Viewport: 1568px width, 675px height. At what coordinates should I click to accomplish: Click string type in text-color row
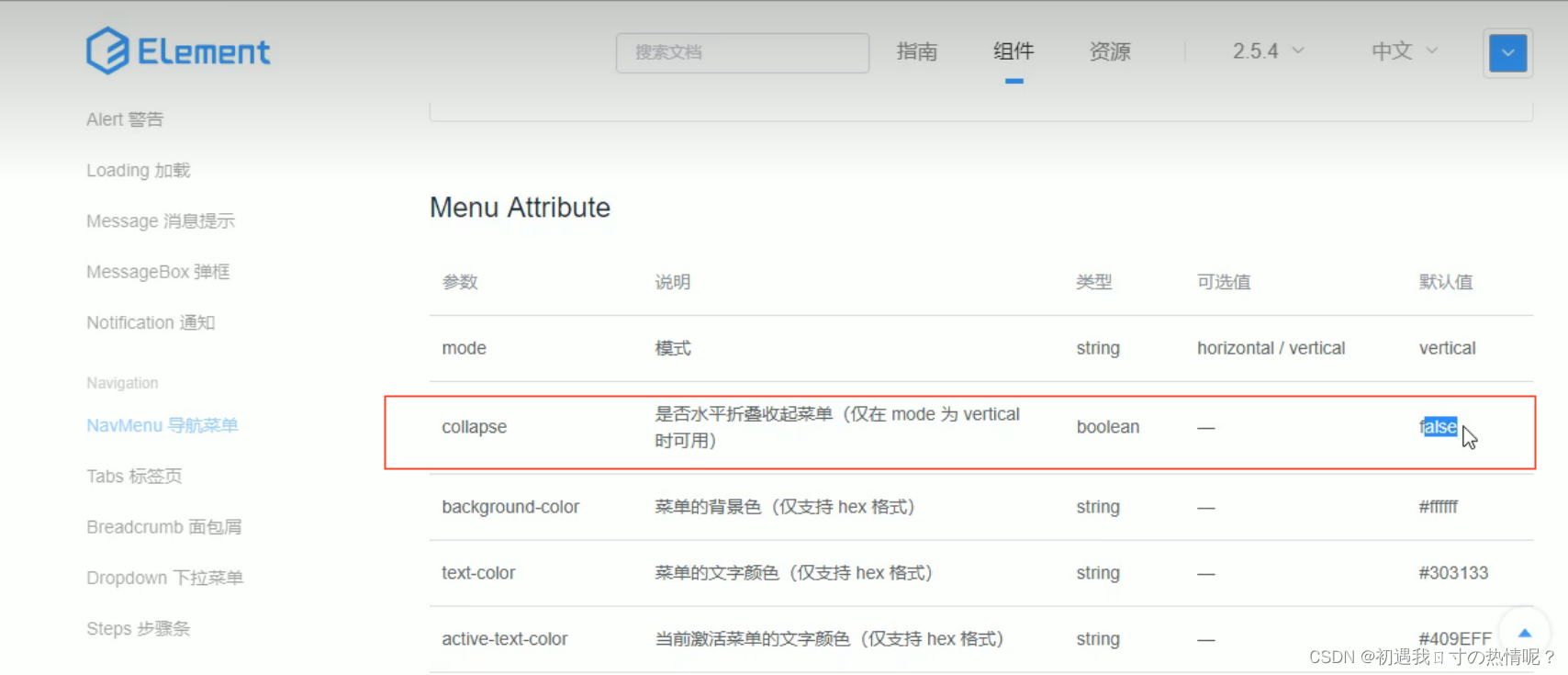pyautogui.click(x=1098, y=573)
